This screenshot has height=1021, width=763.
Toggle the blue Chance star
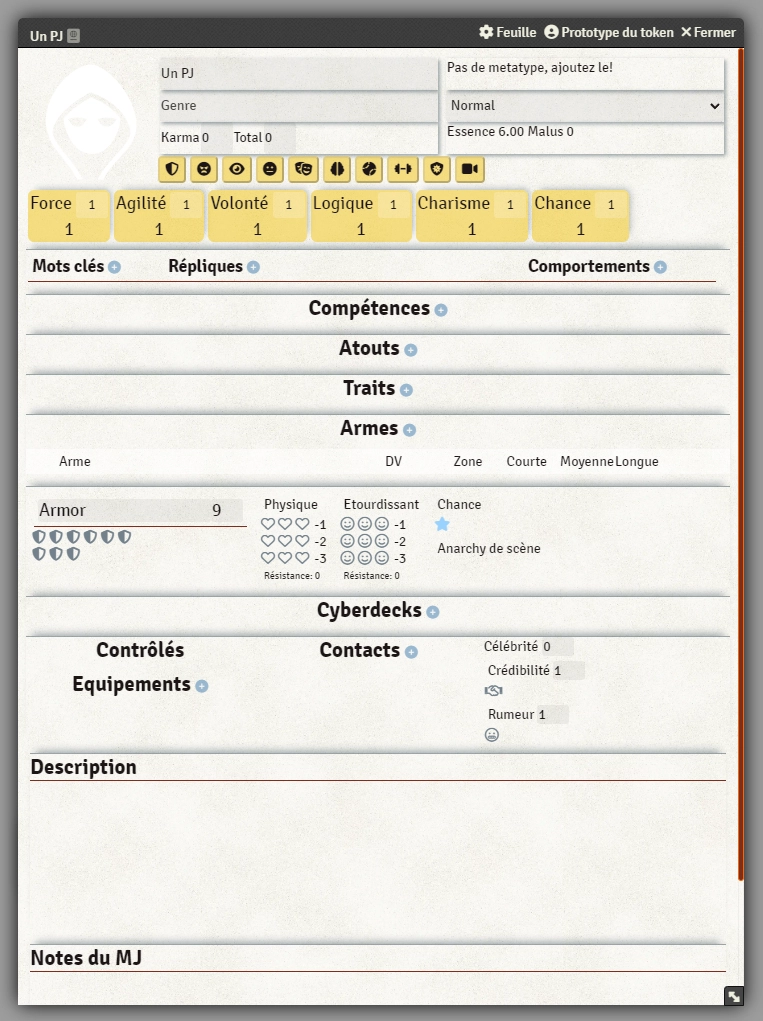click(x=442, y=524)
